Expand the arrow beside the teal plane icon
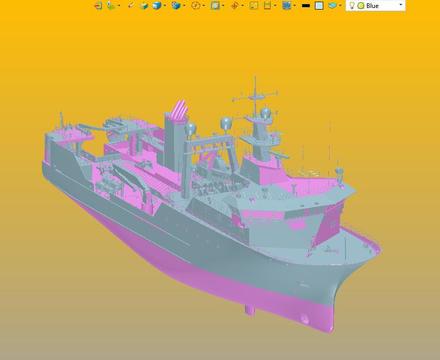The image size is (440, 360). [x=340, y=6]
